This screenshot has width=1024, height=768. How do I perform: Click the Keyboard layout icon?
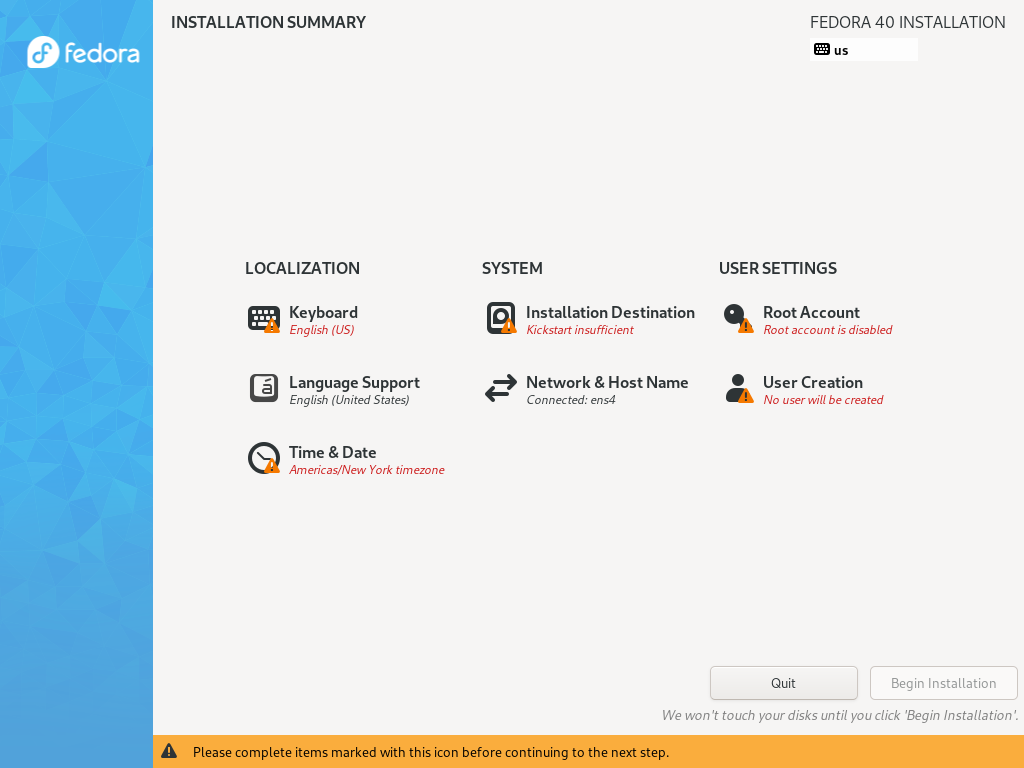264,319
